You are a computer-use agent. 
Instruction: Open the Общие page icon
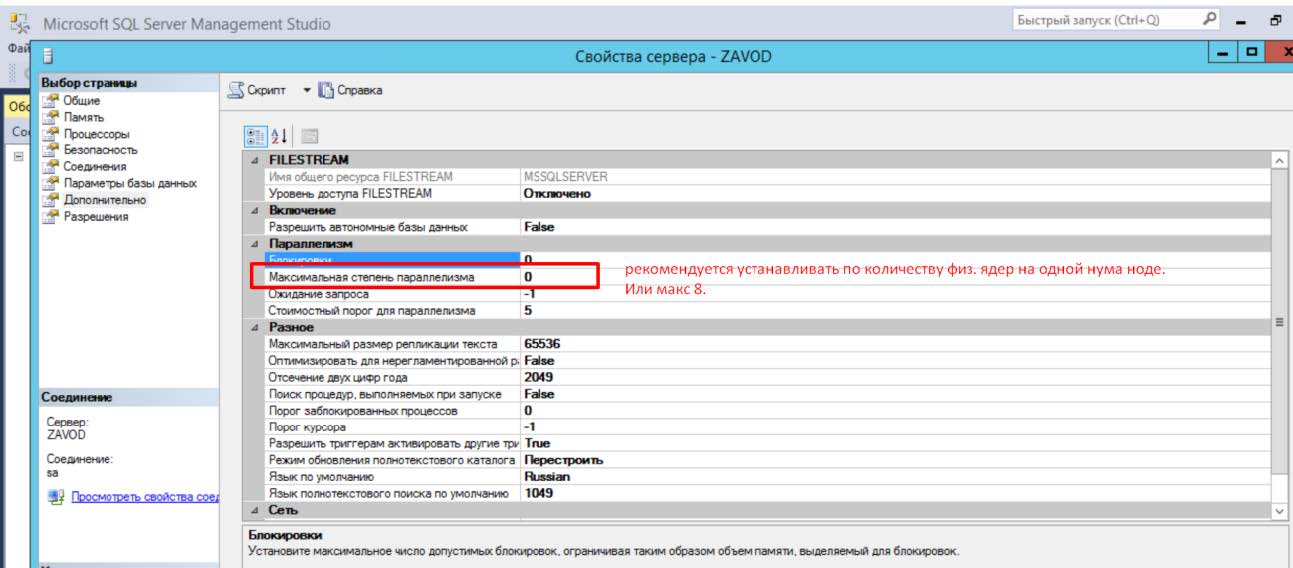click(x=52, y=101)
